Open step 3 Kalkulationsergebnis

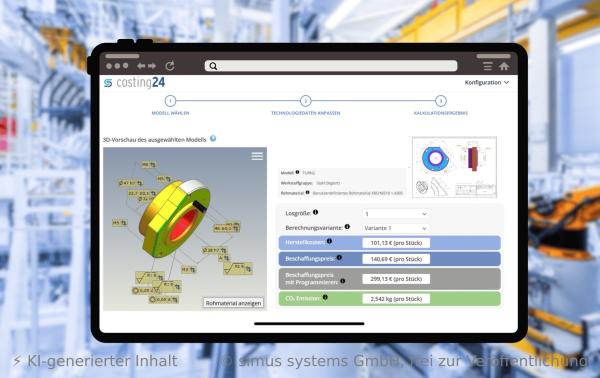(x=441, y=101)
